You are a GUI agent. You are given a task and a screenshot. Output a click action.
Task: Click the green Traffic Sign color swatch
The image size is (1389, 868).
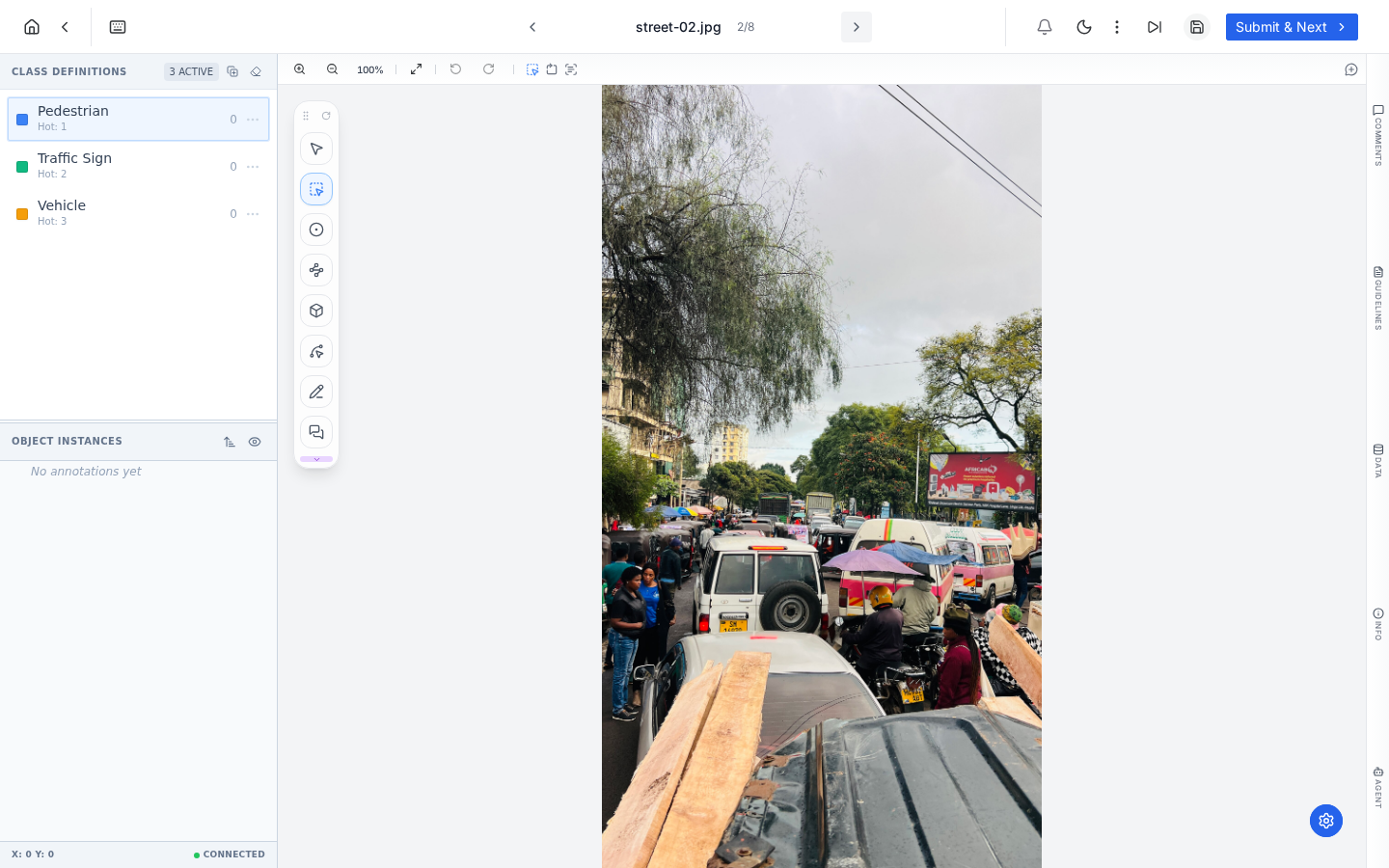[x=22, y=167]
